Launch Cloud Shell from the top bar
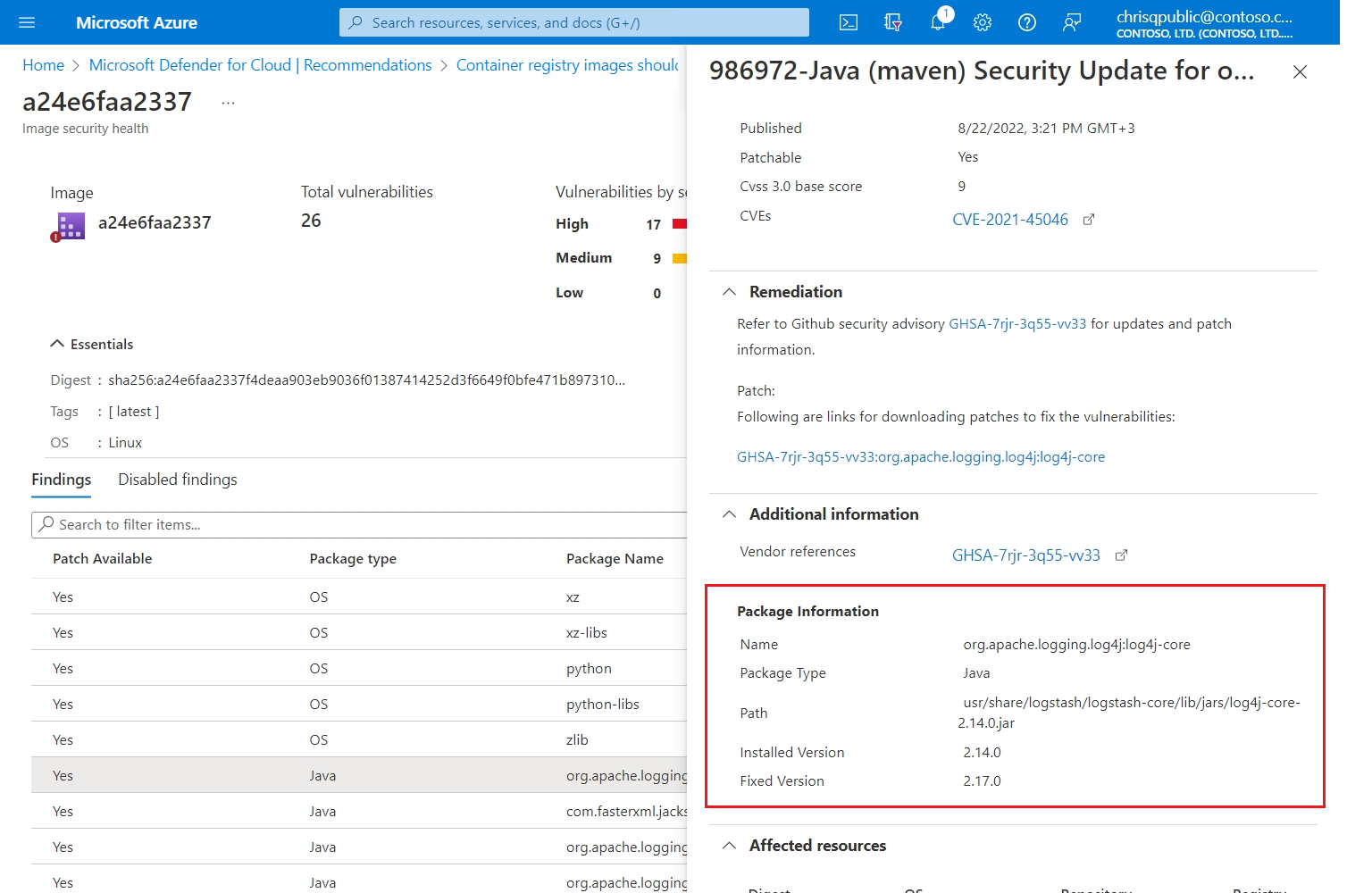1372x893 pixels. pos(849,22)
